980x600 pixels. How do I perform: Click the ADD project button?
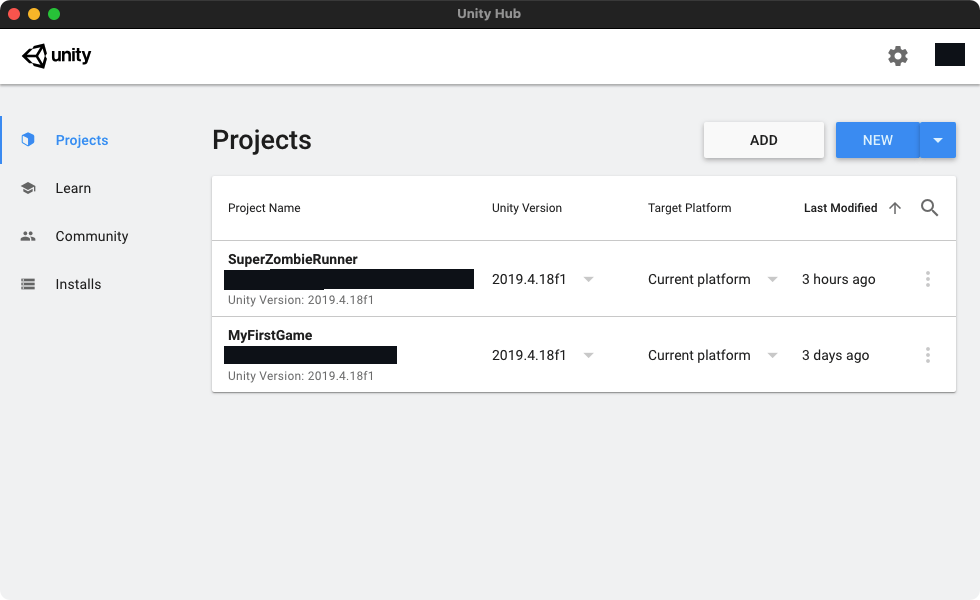click(764, 140)
